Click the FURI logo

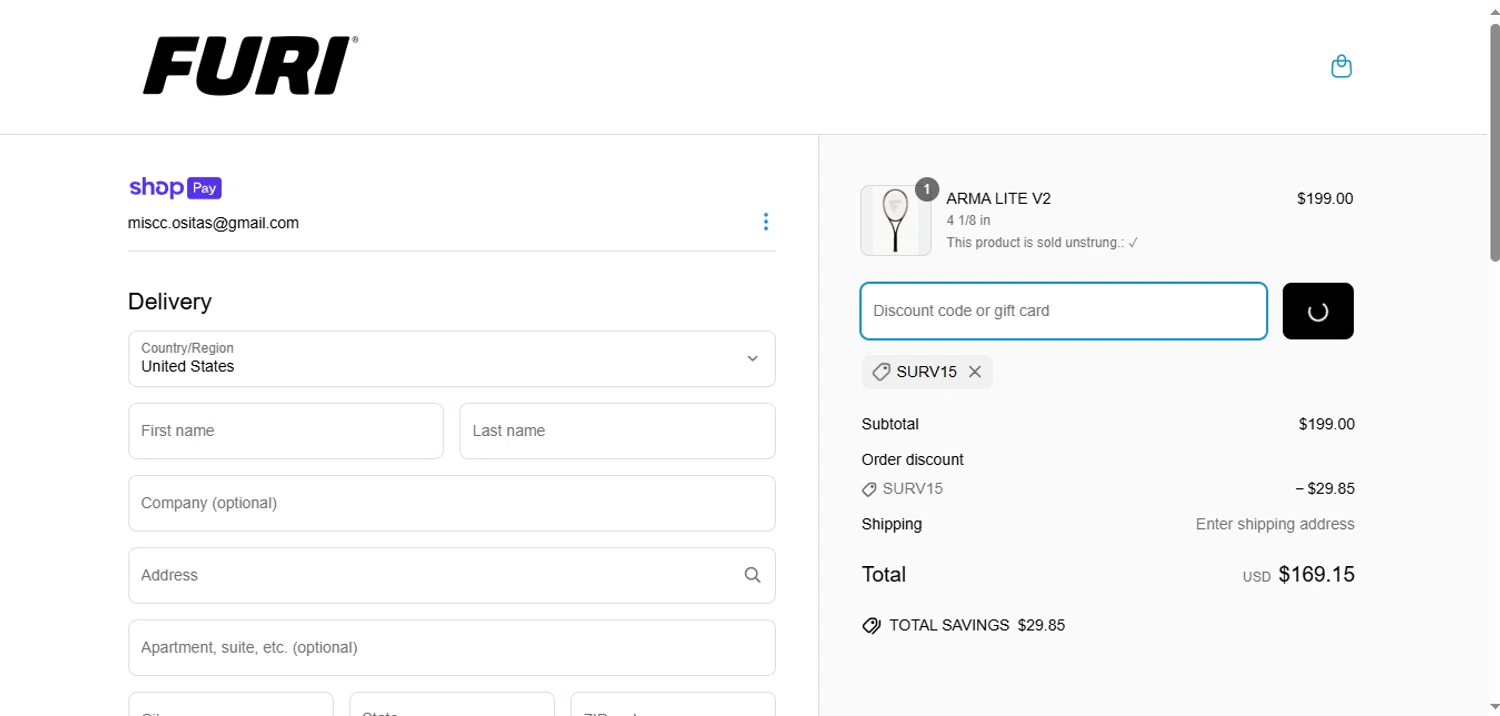point(250,66)
